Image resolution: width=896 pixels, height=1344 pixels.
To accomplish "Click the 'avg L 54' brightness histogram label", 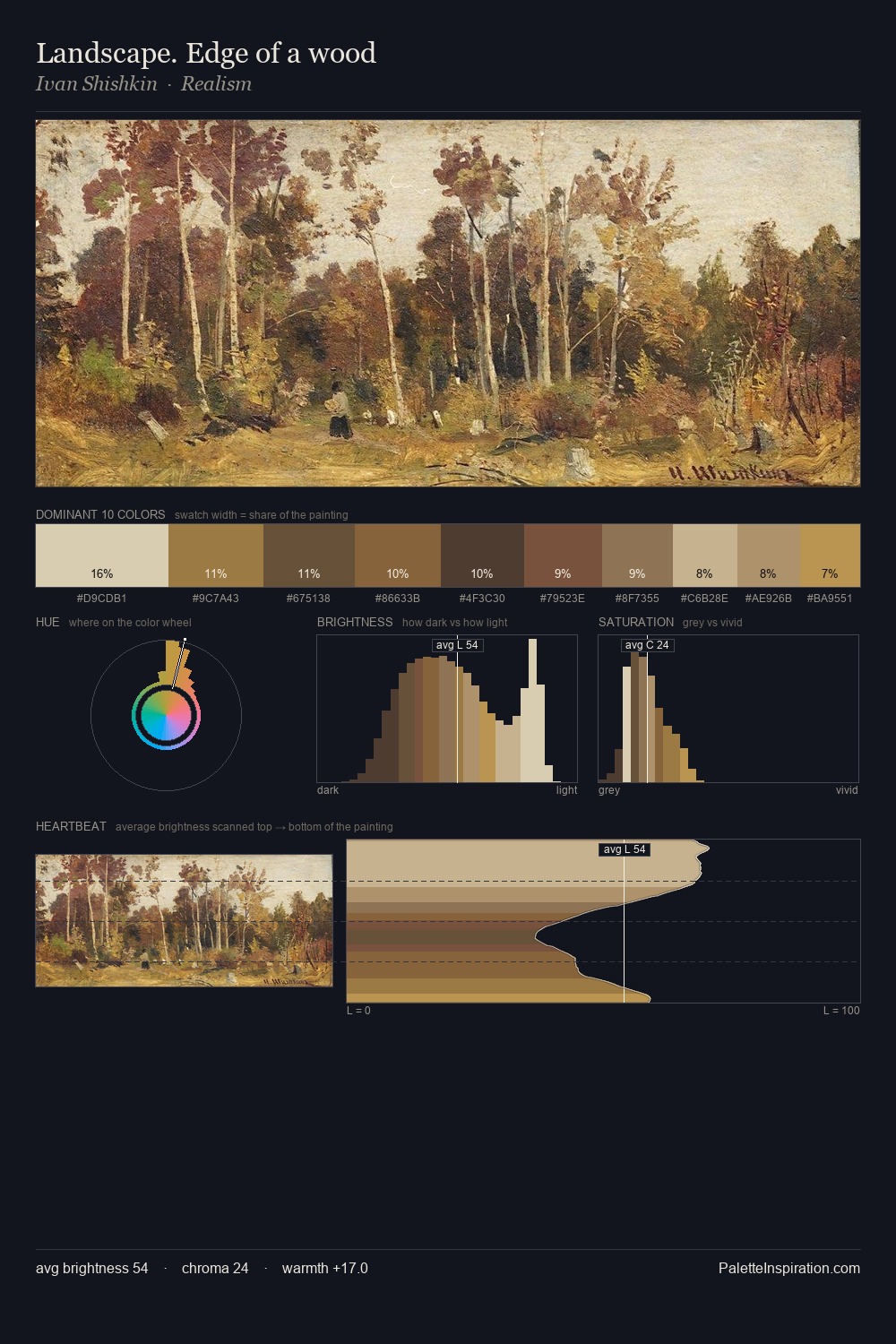I will (x=457, y=645).
